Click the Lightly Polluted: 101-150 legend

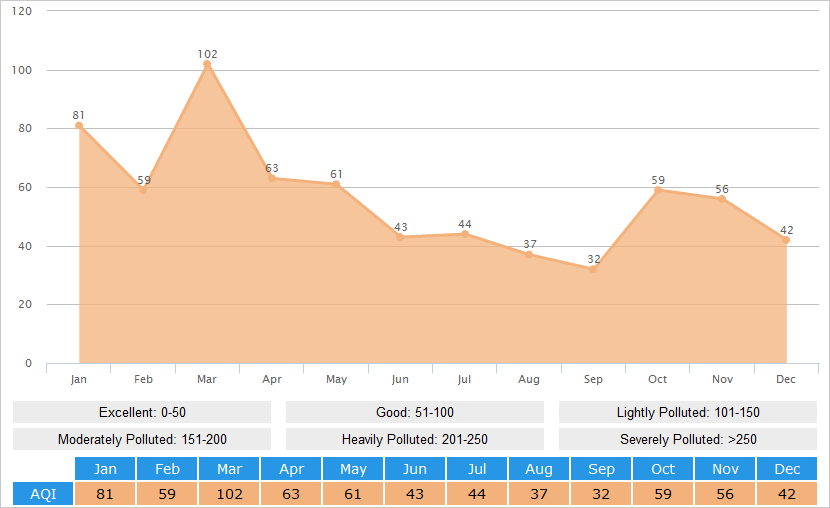pyautogui.click(x=688, y=413)
